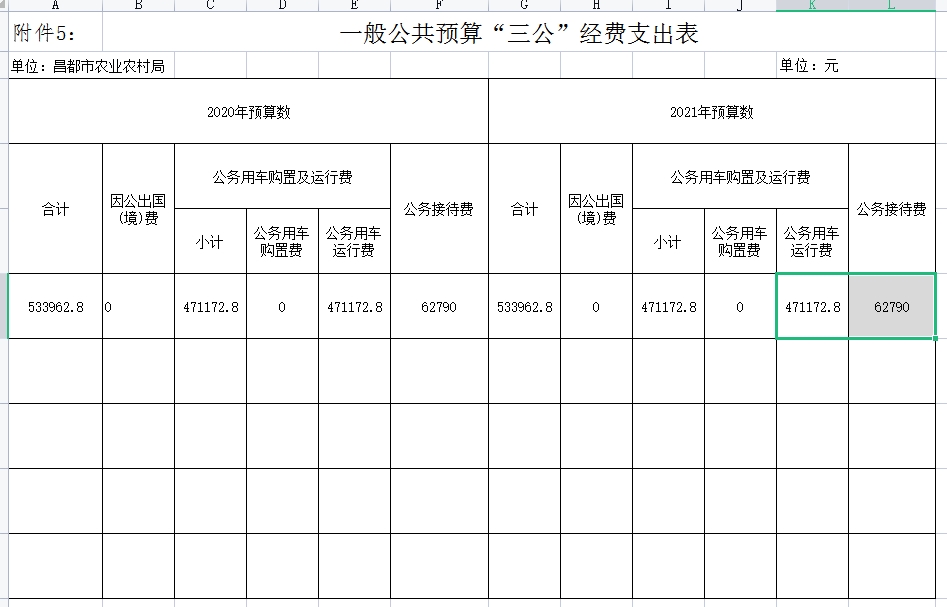947x607 pixels.
Task: Click 因公出国(境)费 header under 2021 budget
Action: (596, 209)
